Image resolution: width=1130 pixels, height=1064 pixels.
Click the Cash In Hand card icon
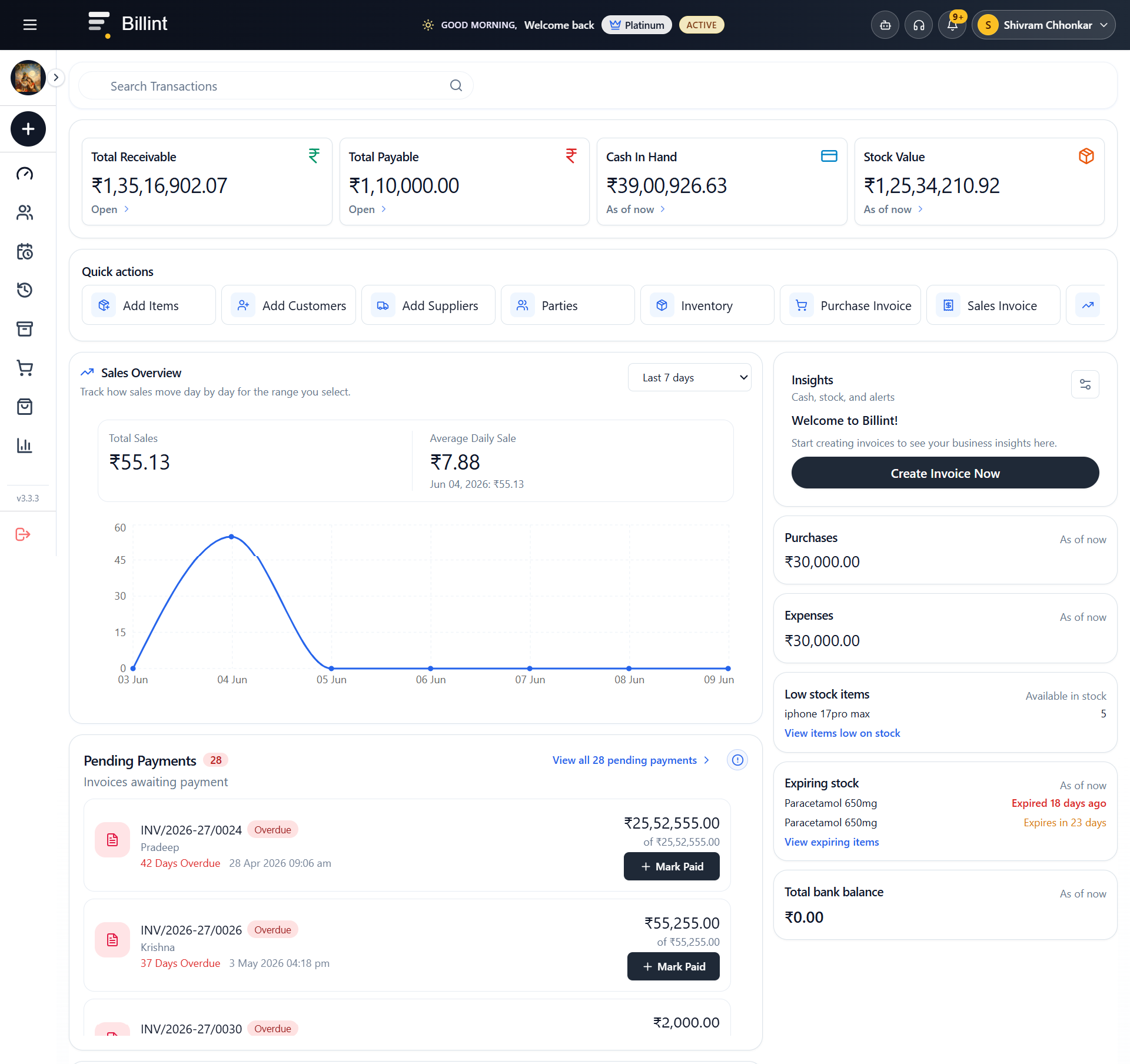(829, 156)
